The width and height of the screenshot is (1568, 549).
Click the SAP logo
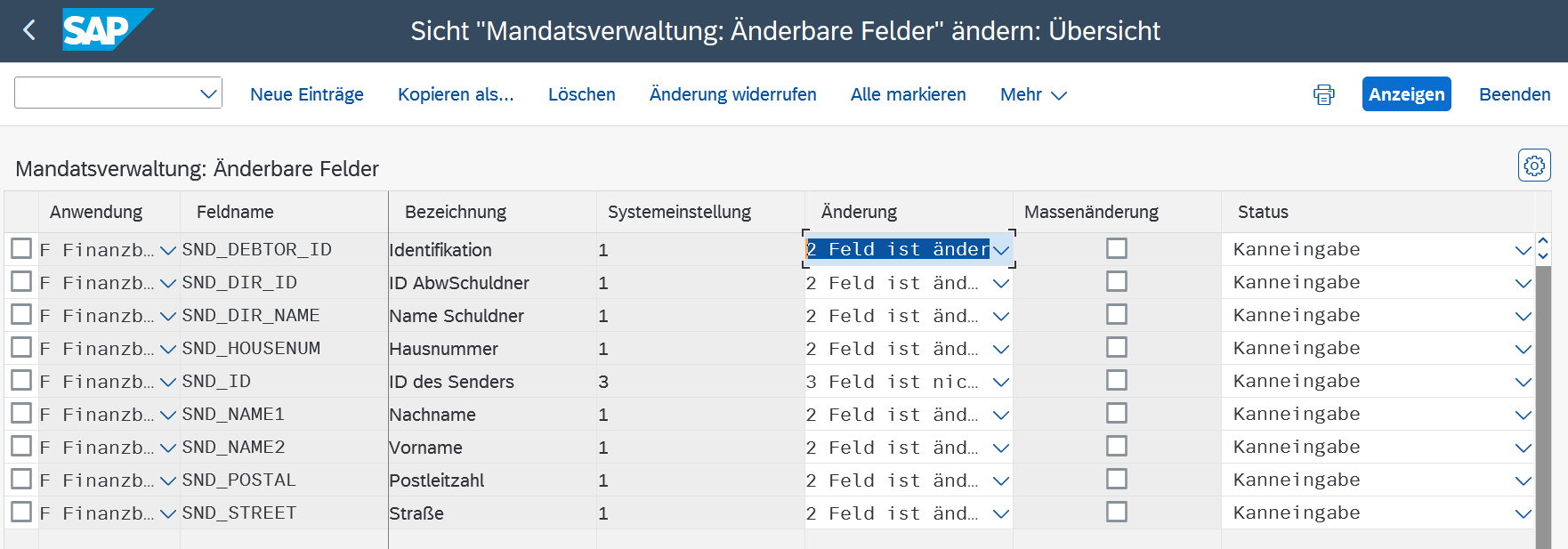click(106, 29)
